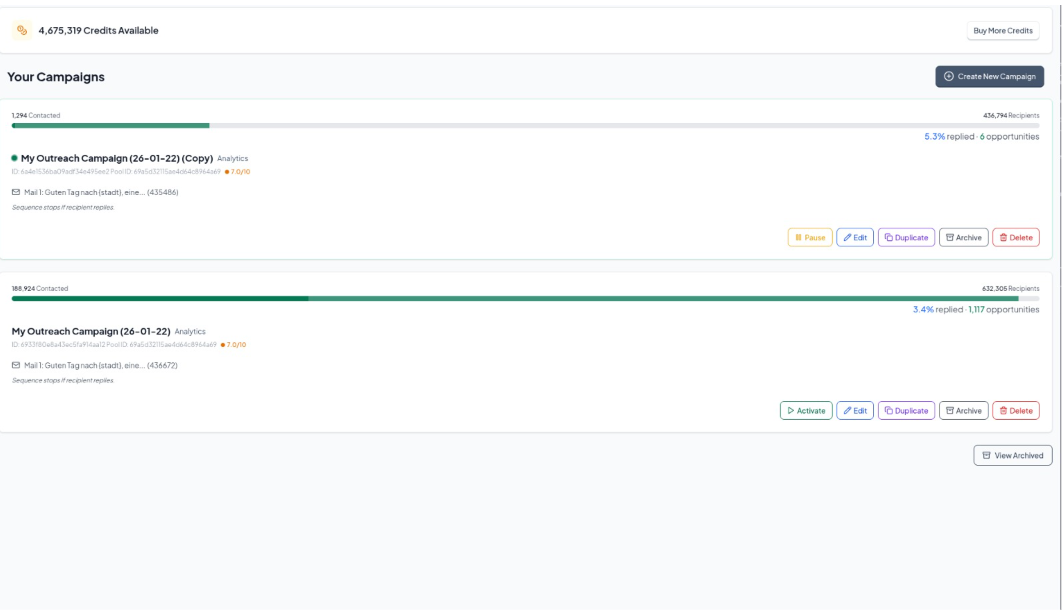Click the mail envelope icon in second campaign
The width and height of the screenshot is (1063, 610).
[x=16, y=365]
